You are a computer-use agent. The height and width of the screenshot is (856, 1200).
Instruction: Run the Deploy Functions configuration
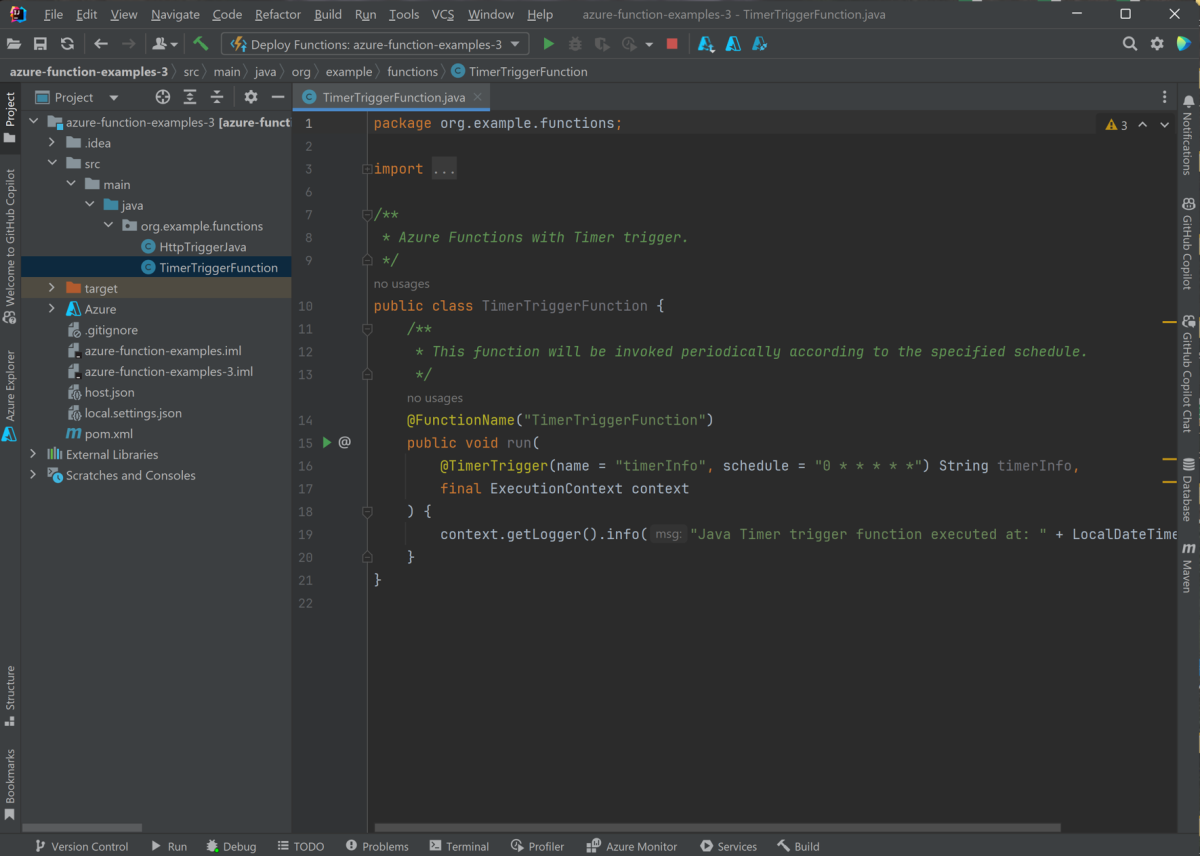[547, 43]
